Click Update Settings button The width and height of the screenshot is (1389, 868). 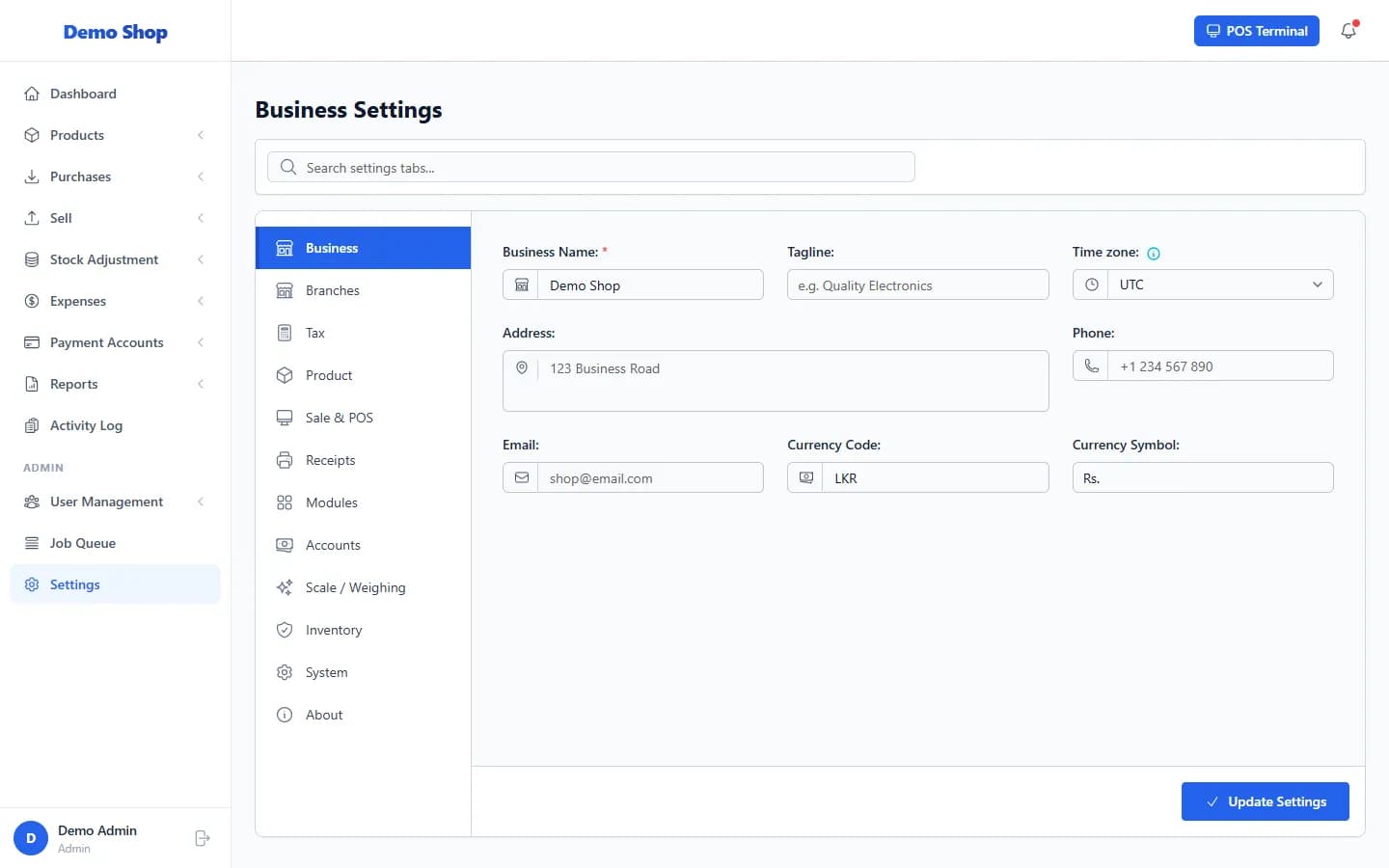pyautogui.click(x=1265, y=801)
